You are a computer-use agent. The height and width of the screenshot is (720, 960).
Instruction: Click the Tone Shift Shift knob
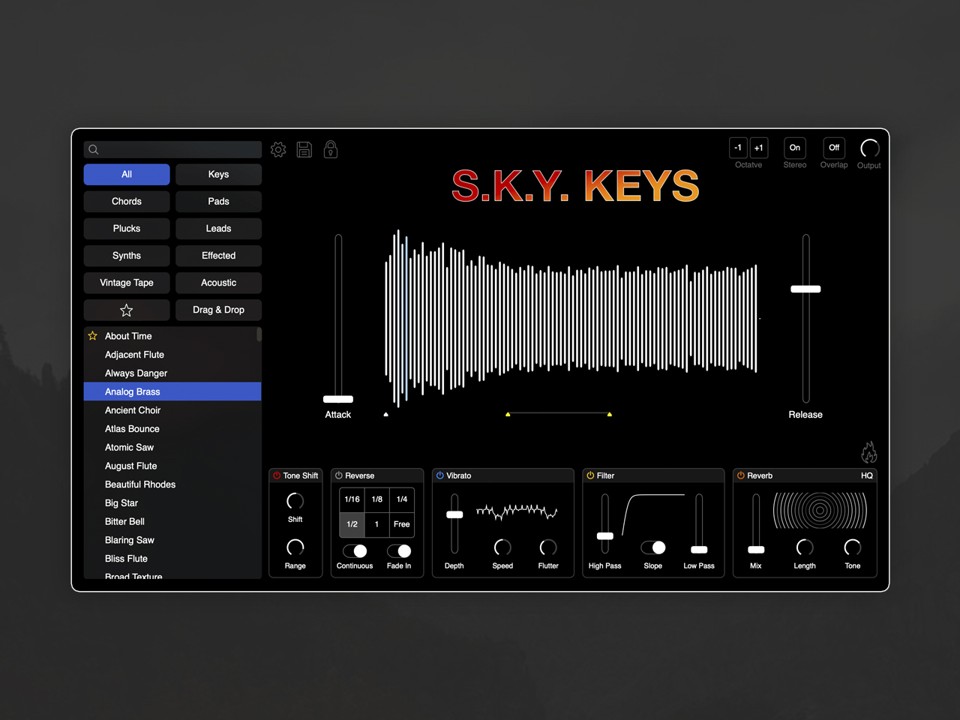295,501
